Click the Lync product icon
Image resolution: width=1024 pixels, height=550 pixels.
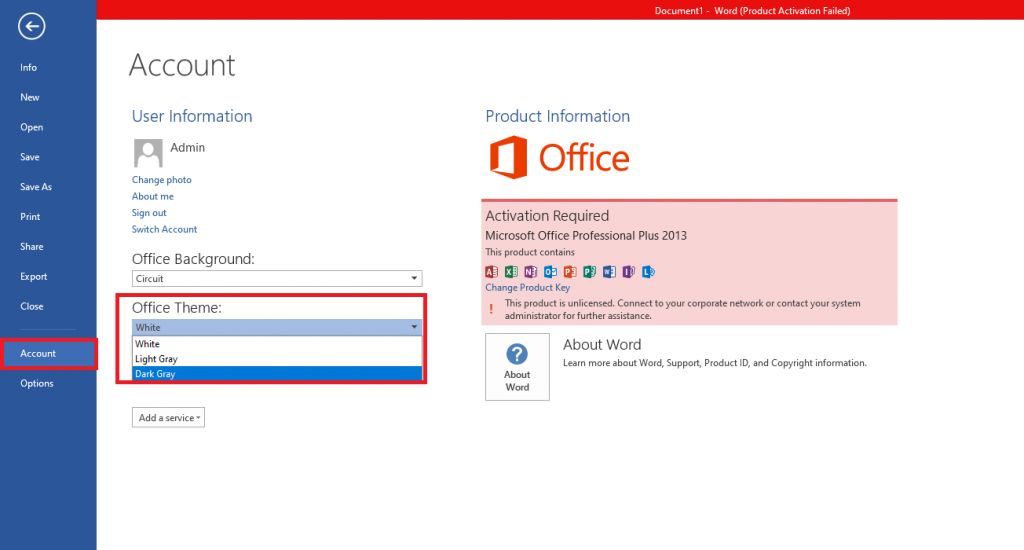[648, 272]
